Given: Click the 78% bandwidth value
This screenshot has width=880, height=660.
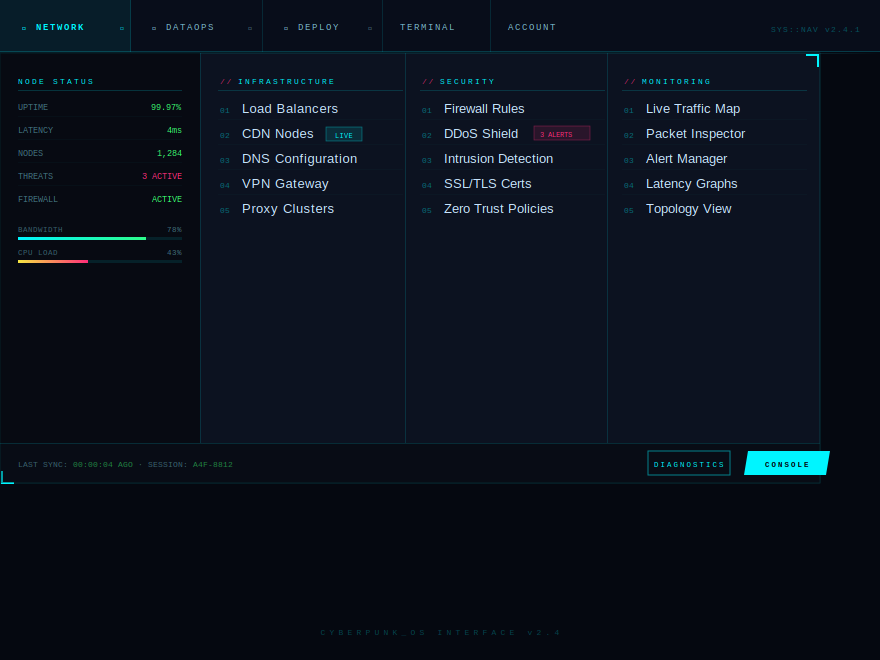Looking at the screenshot, I should (x=175, y=230).
